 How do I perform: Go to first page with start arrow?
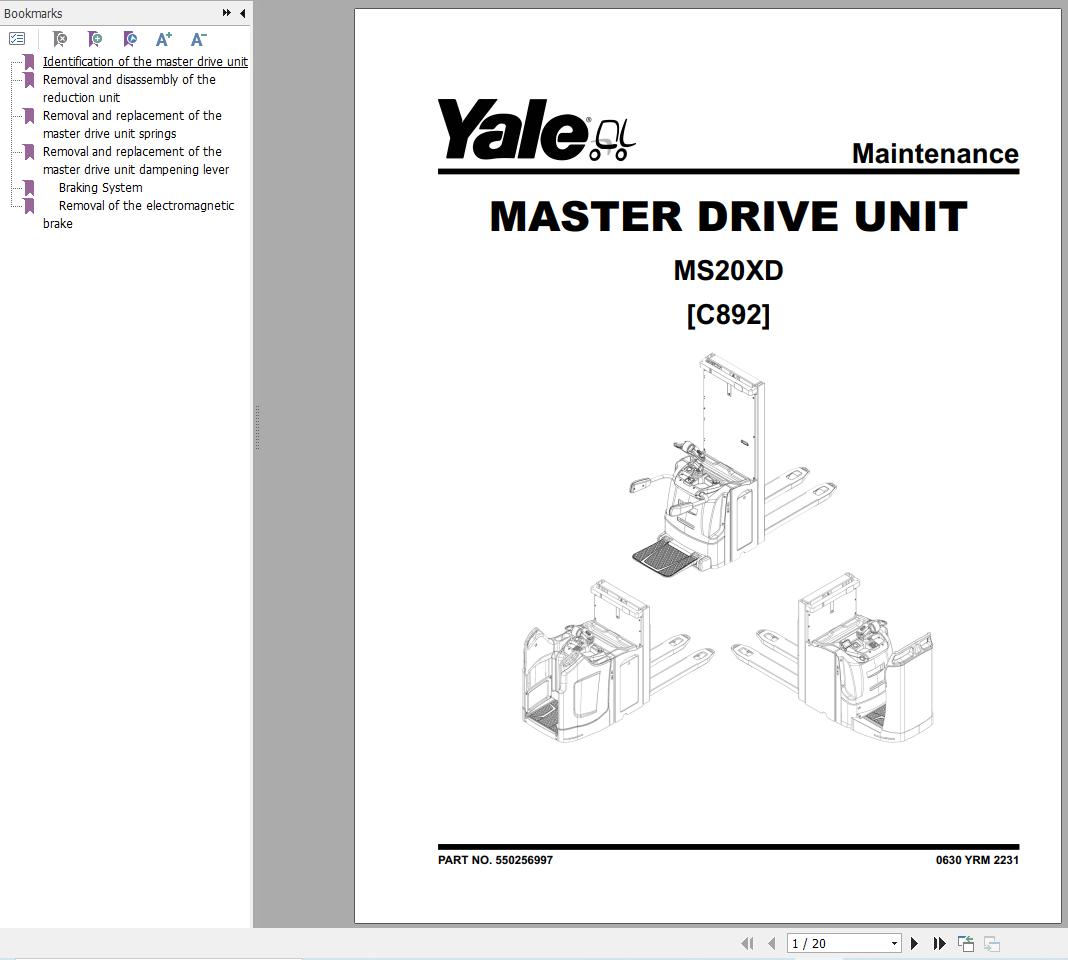pos(748,943)
